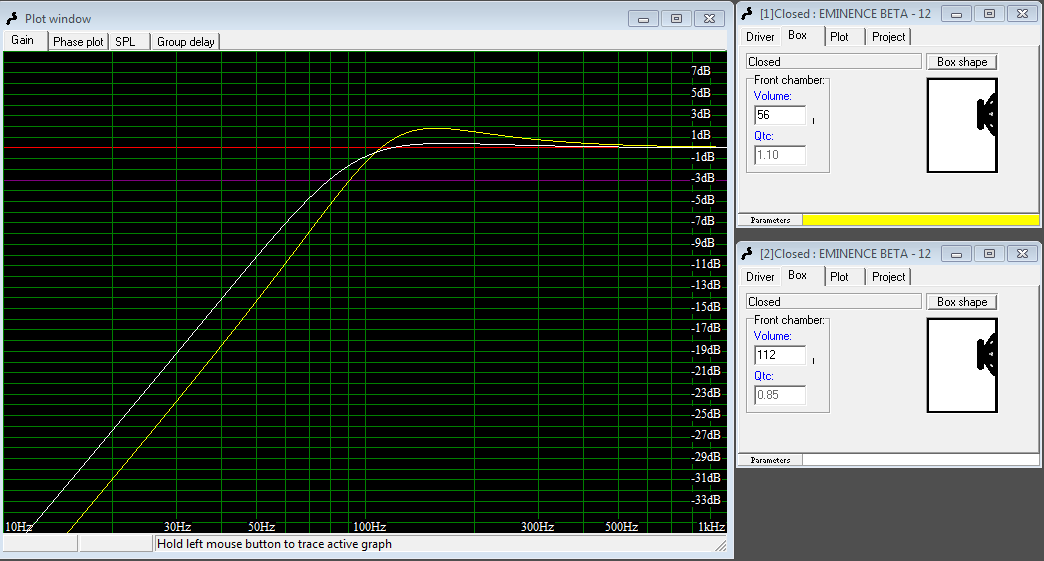Maximize the project [1] window
The height and width of the screenshot is (561, 1044).
click(x=989, y=14)
